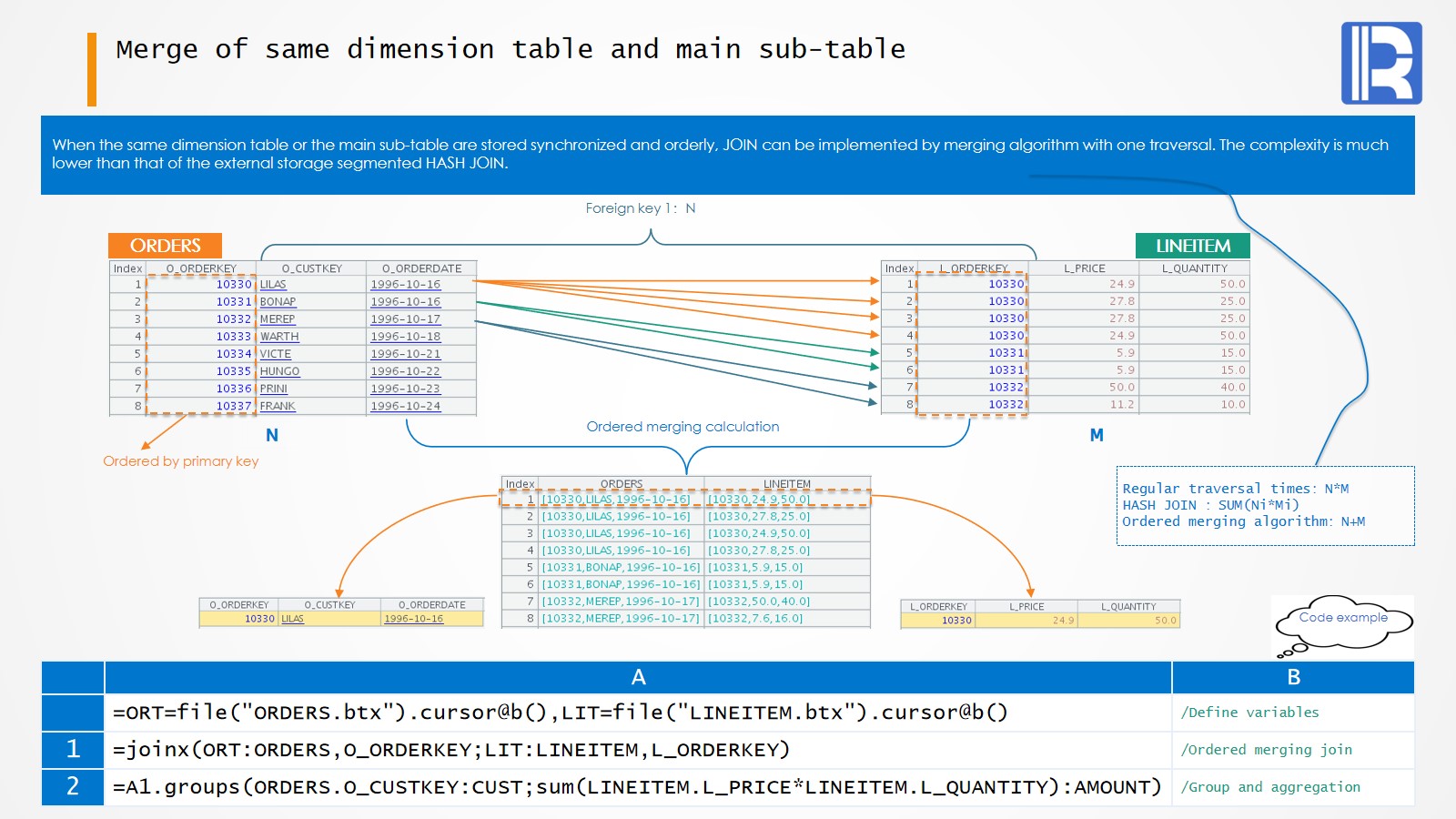Open the BONAP customer link
1456x819 pixels.
coord(278,302)
